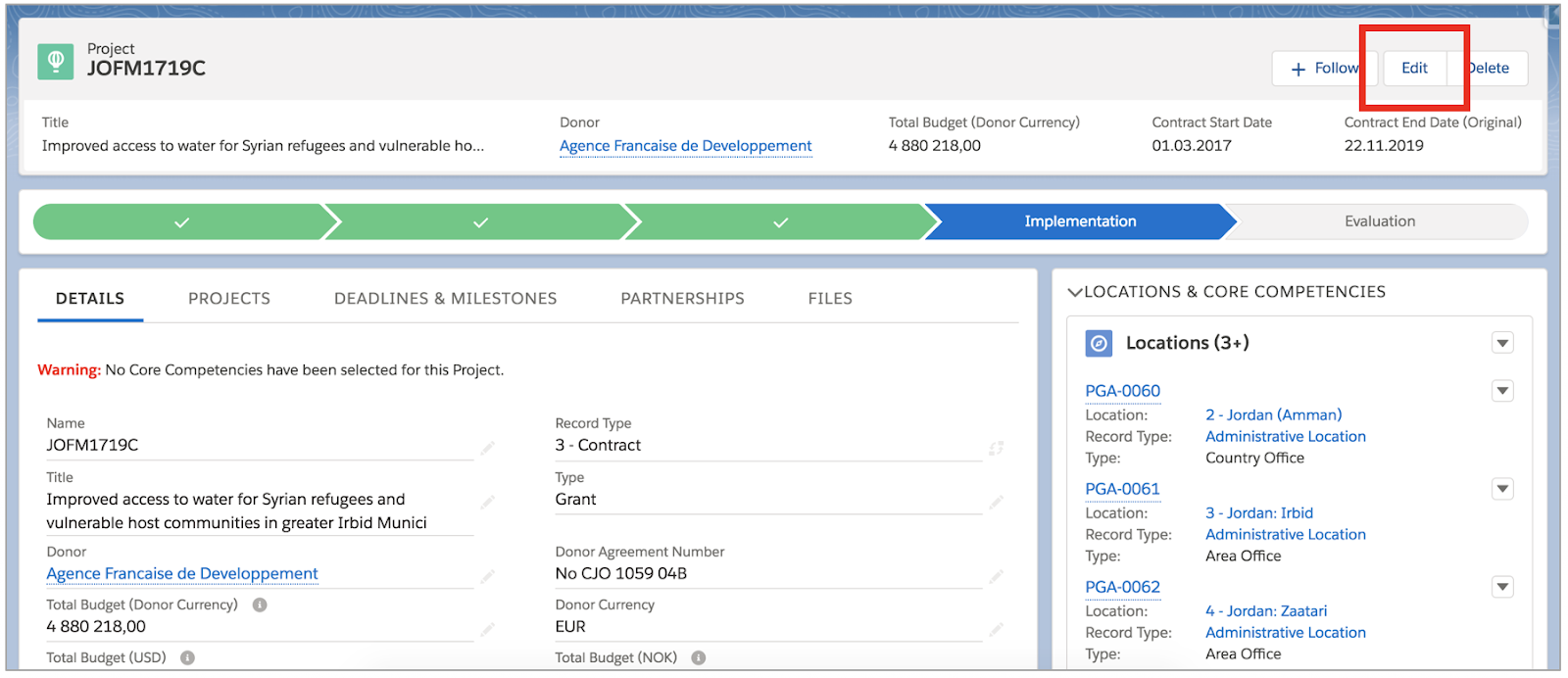Switch to the FILES tab

tap(830, 299)
